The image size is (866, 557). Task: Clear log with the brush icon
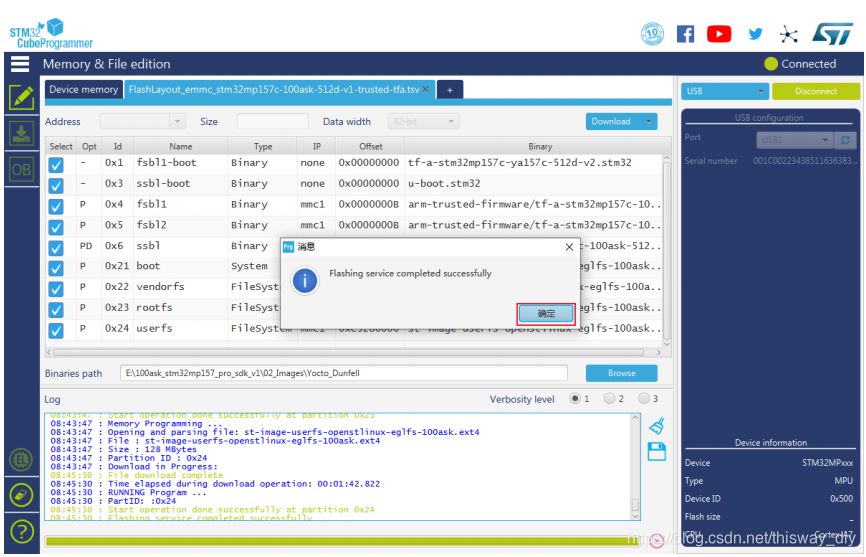click(x=657, y=426)
